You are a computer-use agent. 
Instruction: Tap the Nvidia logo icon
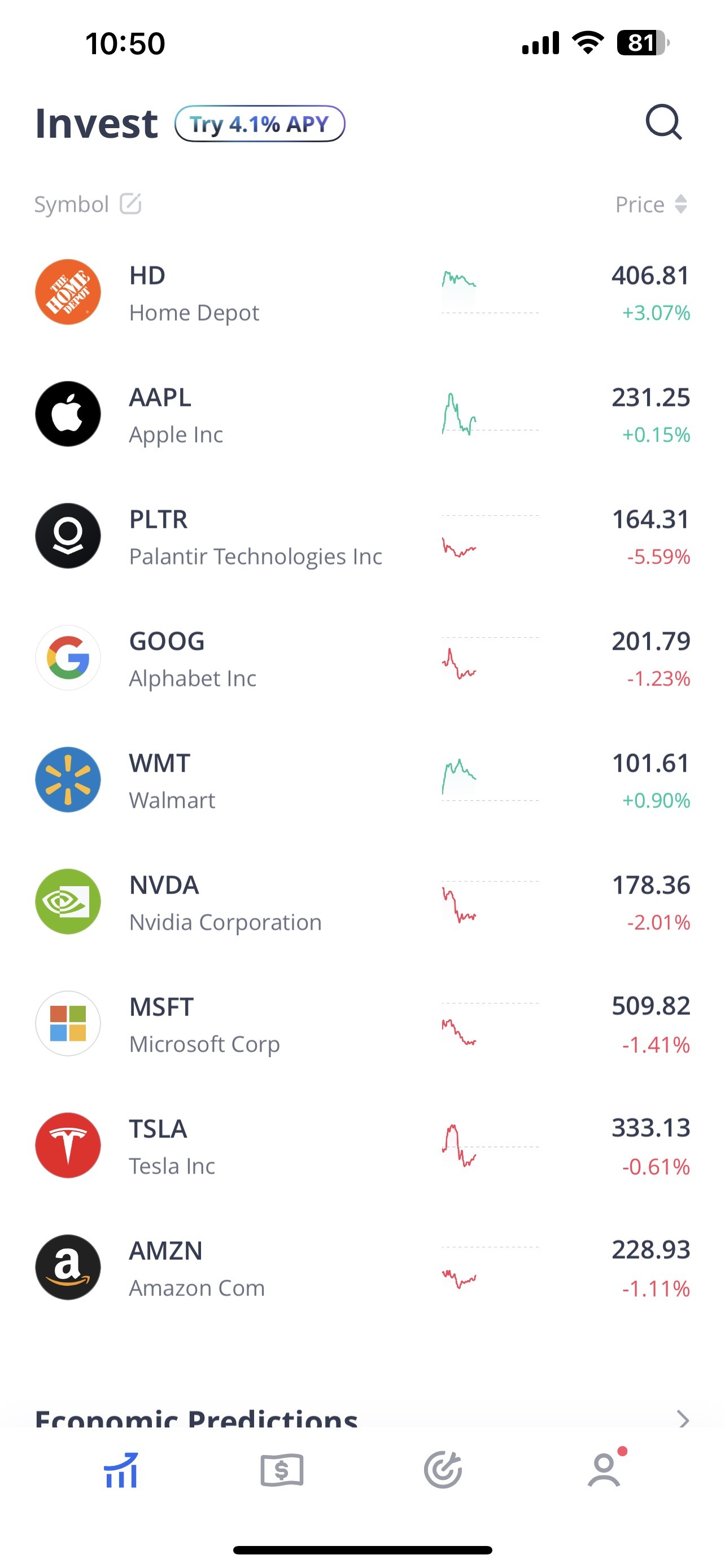pos(68,901)
